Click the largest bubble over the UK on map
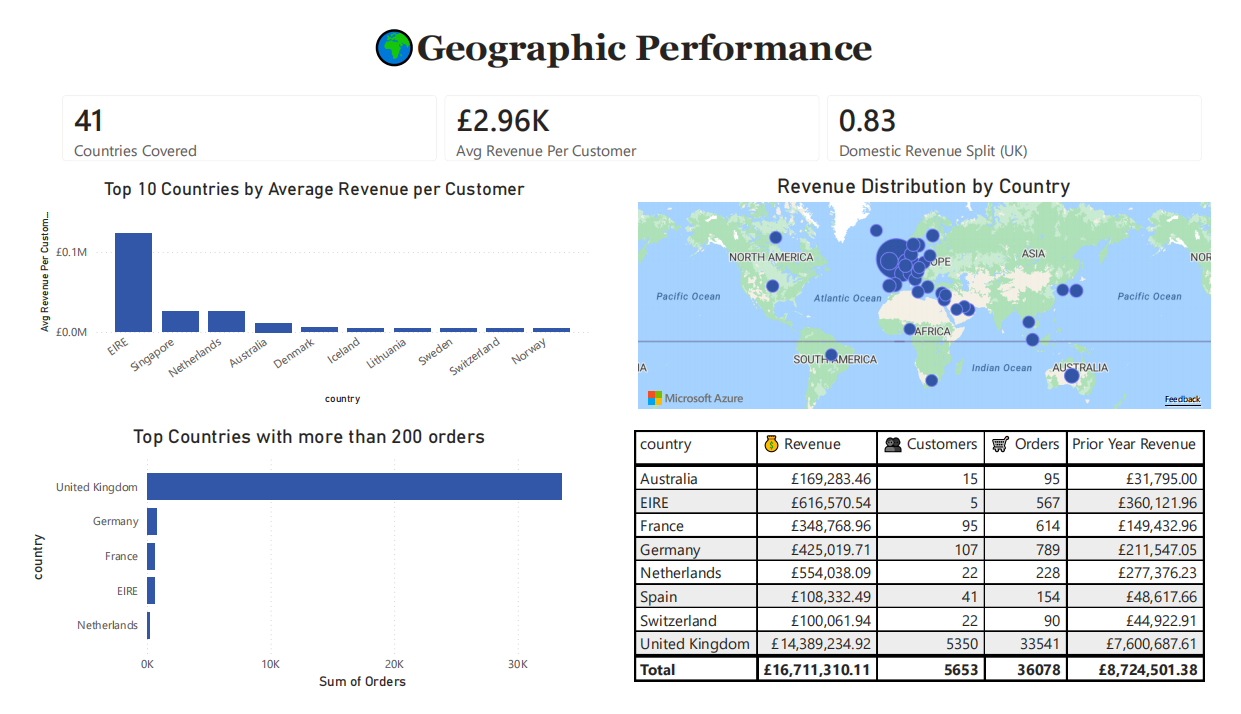Viewport: 1241px width, 714px height. [x=898, y=259]
